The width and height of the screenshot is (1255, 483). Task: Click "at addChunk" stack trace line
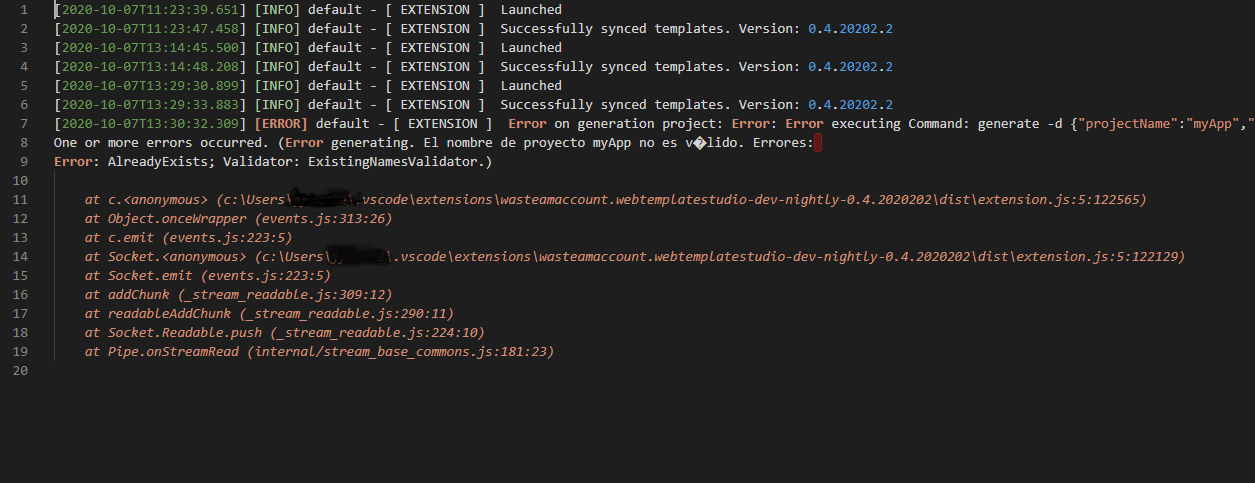(238, 295)
